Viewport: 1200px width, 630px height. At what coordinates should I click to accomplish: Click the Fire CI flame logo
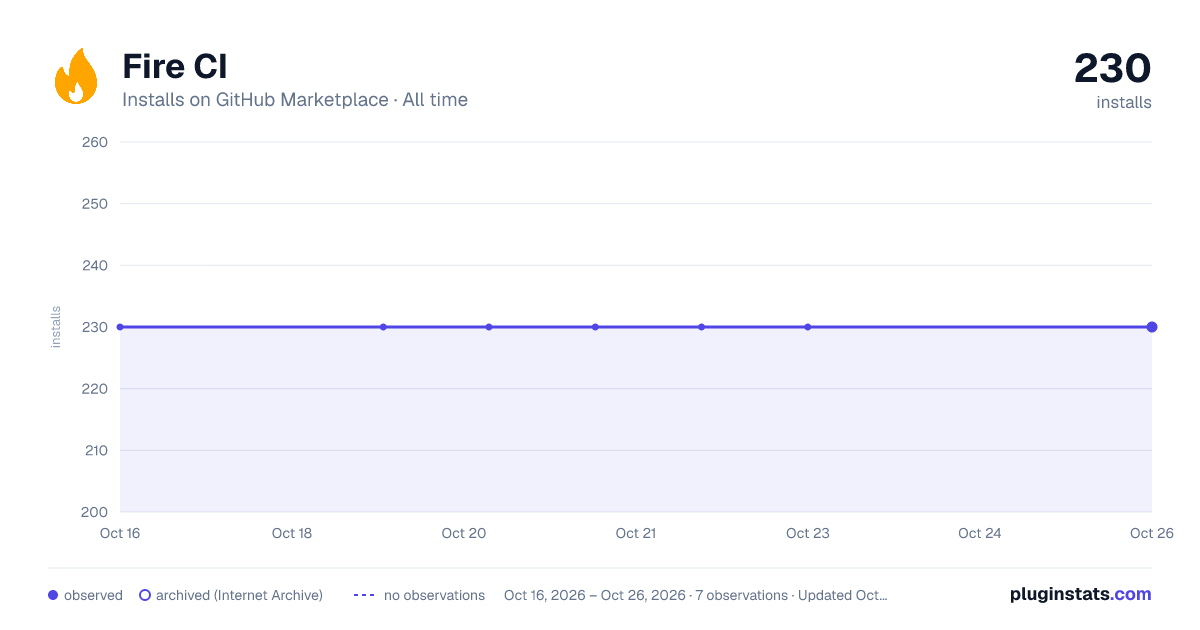click(x=76, y=77)
